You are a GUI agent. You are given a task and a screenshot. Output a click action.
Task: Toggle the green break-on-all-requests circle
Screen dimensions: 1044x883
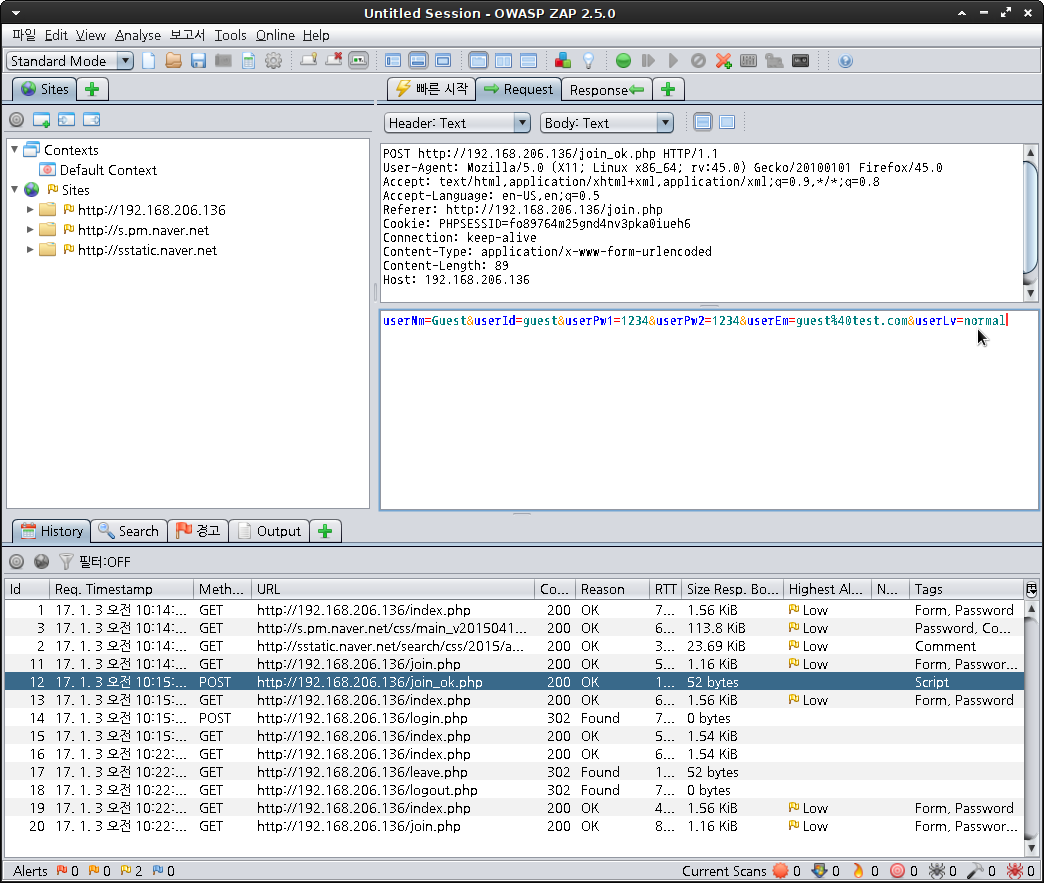pos(623,61)
